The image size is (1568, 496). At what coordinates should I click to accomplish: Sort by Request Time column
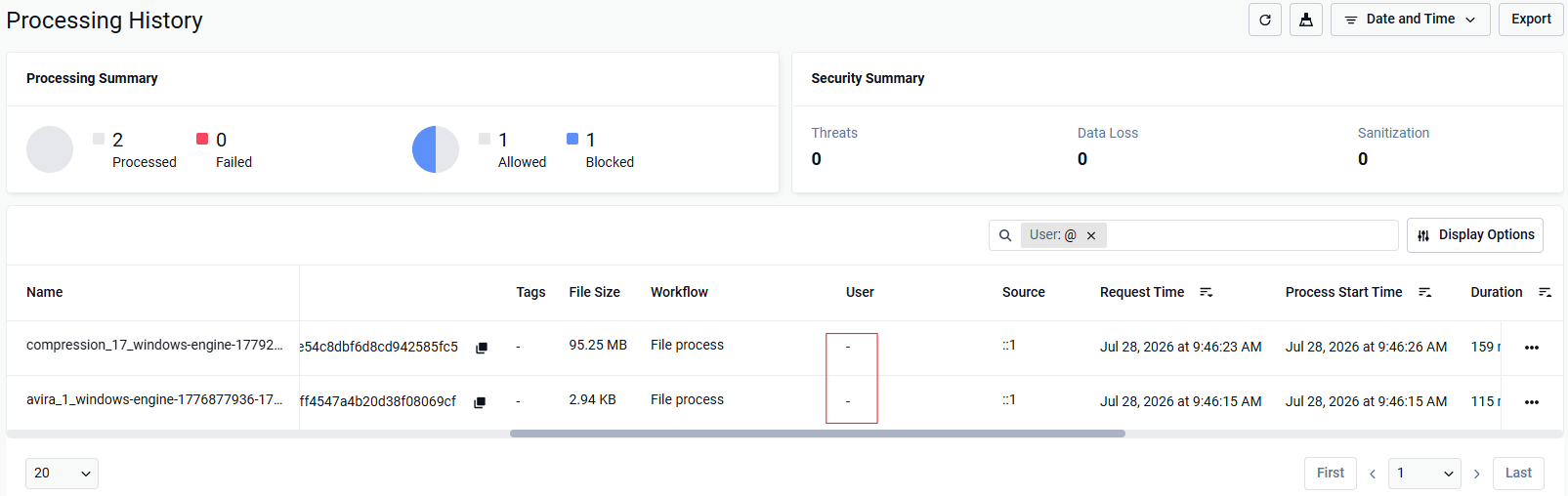[1207, 292]
